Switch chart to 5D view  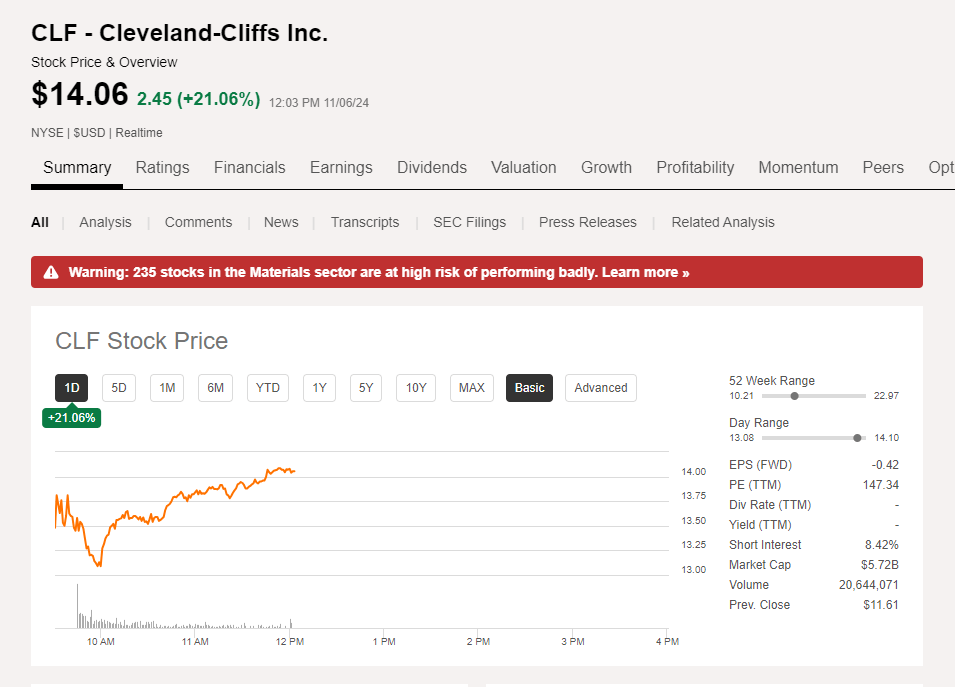point(118,387)
